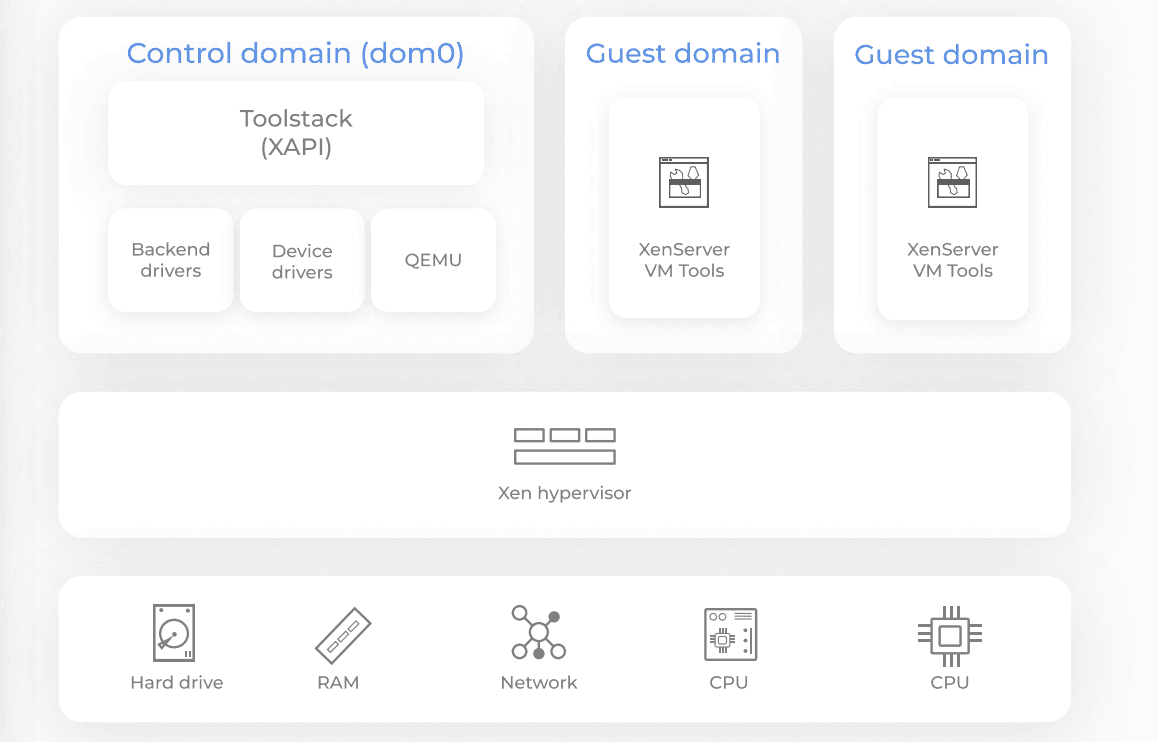Click the Device drivers block
This screenshot has width=1158, height=742.
pyautogui.click(x=302, y=261)
